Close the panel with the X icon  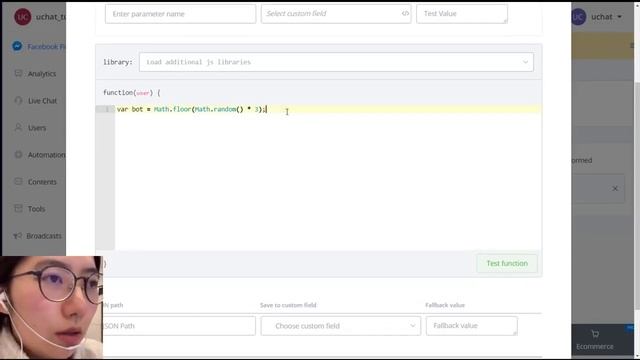point(615,189)
